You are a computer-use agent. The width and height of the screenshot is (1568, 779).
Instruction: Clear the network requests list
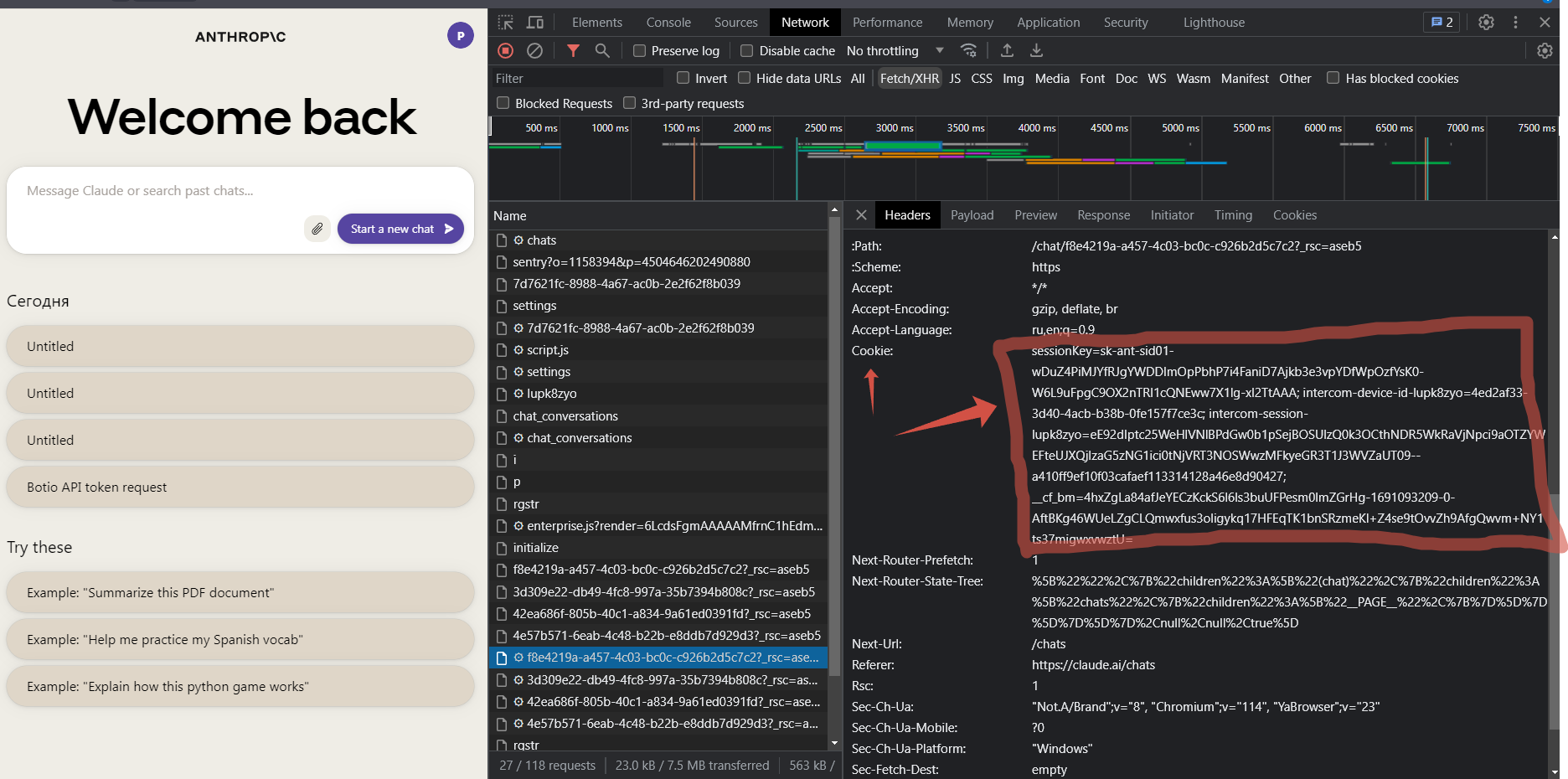535,50
